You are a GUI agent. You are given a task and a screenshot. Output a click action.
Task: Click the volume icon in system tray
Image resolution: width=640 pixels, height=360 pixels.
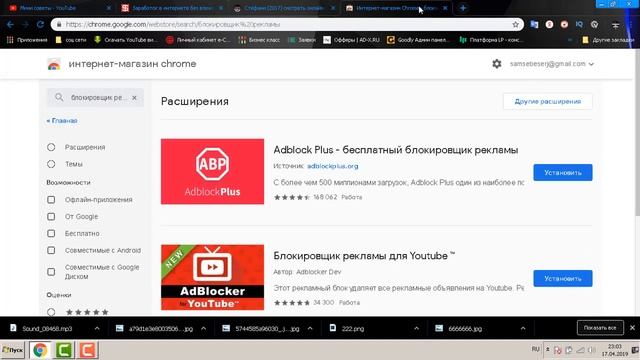coord(591,350)
